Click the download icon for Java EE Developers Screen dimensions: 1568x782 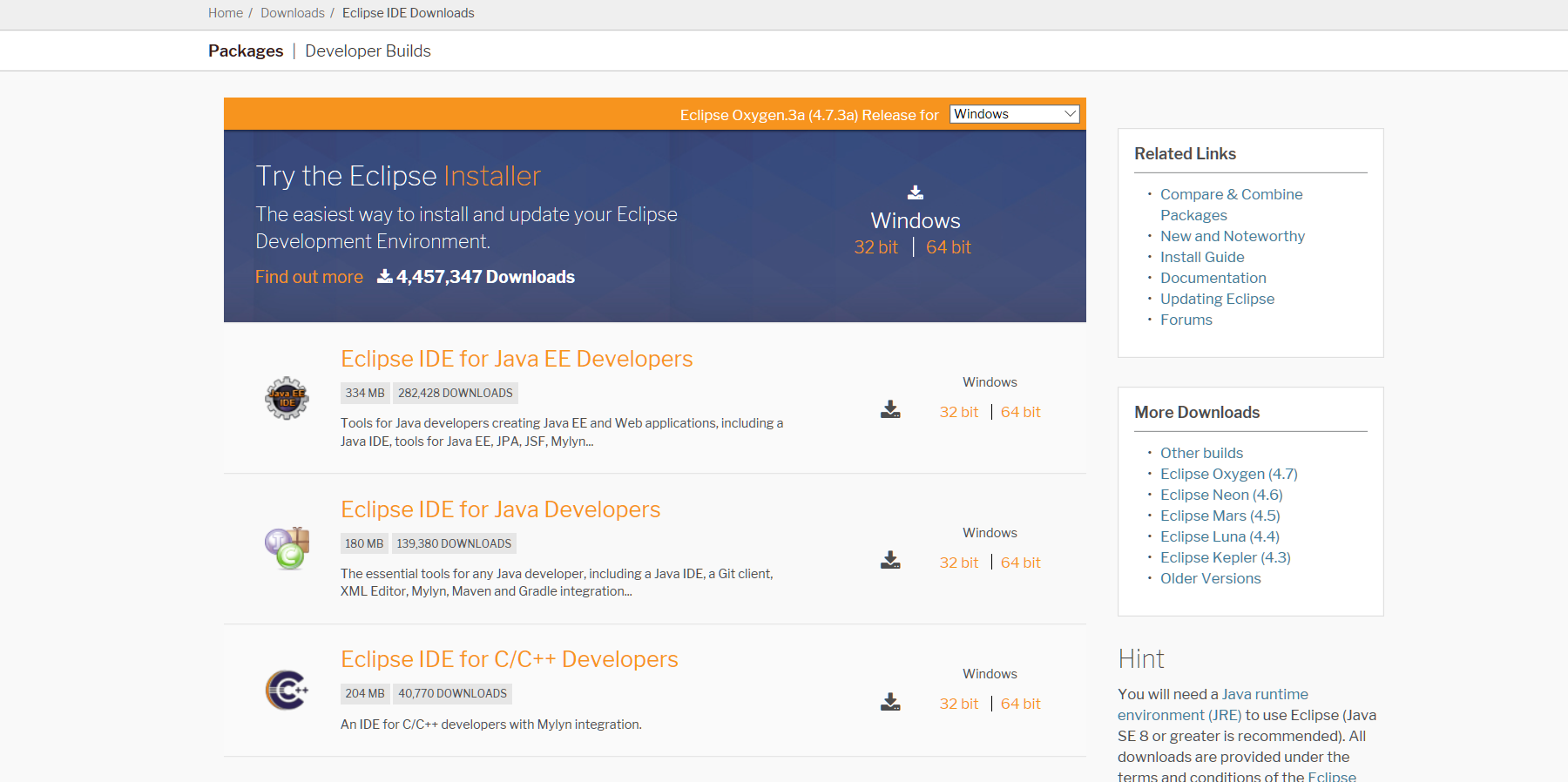click(x=890, y=409)
